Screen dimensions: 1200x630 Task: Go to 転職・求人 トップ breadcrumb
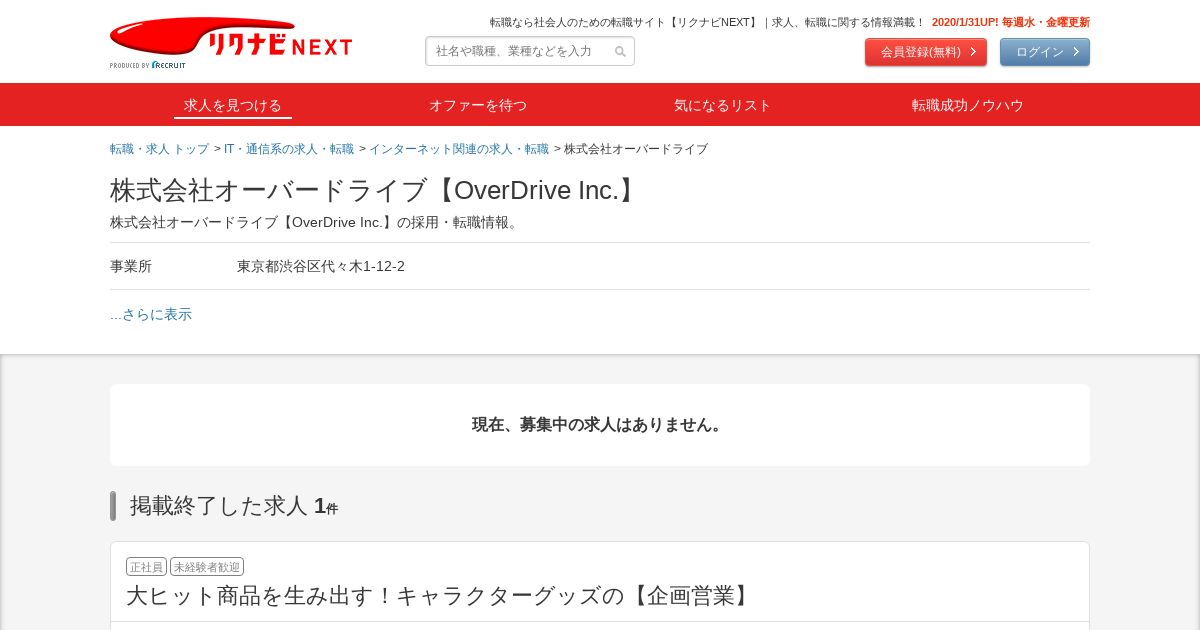[160, 149]
